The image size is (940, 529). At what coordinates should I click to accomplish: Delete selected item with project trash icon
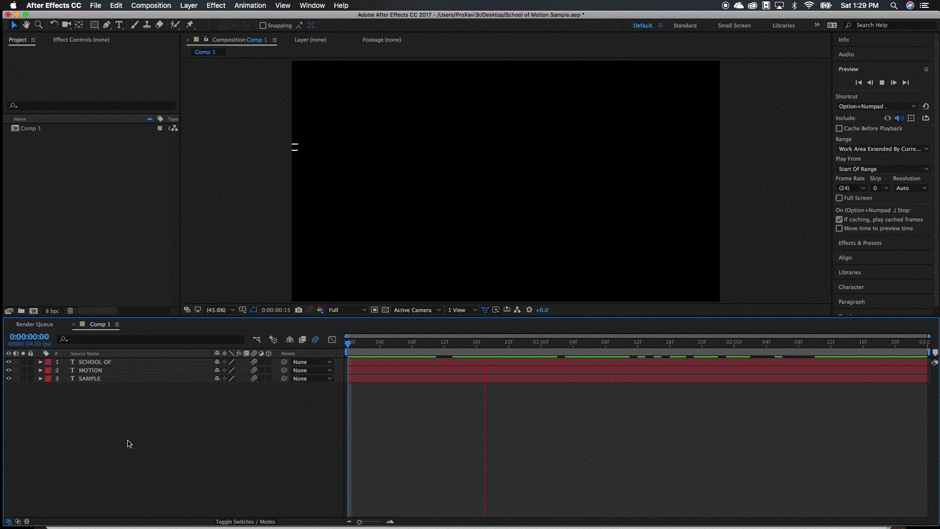pos(70,311)
